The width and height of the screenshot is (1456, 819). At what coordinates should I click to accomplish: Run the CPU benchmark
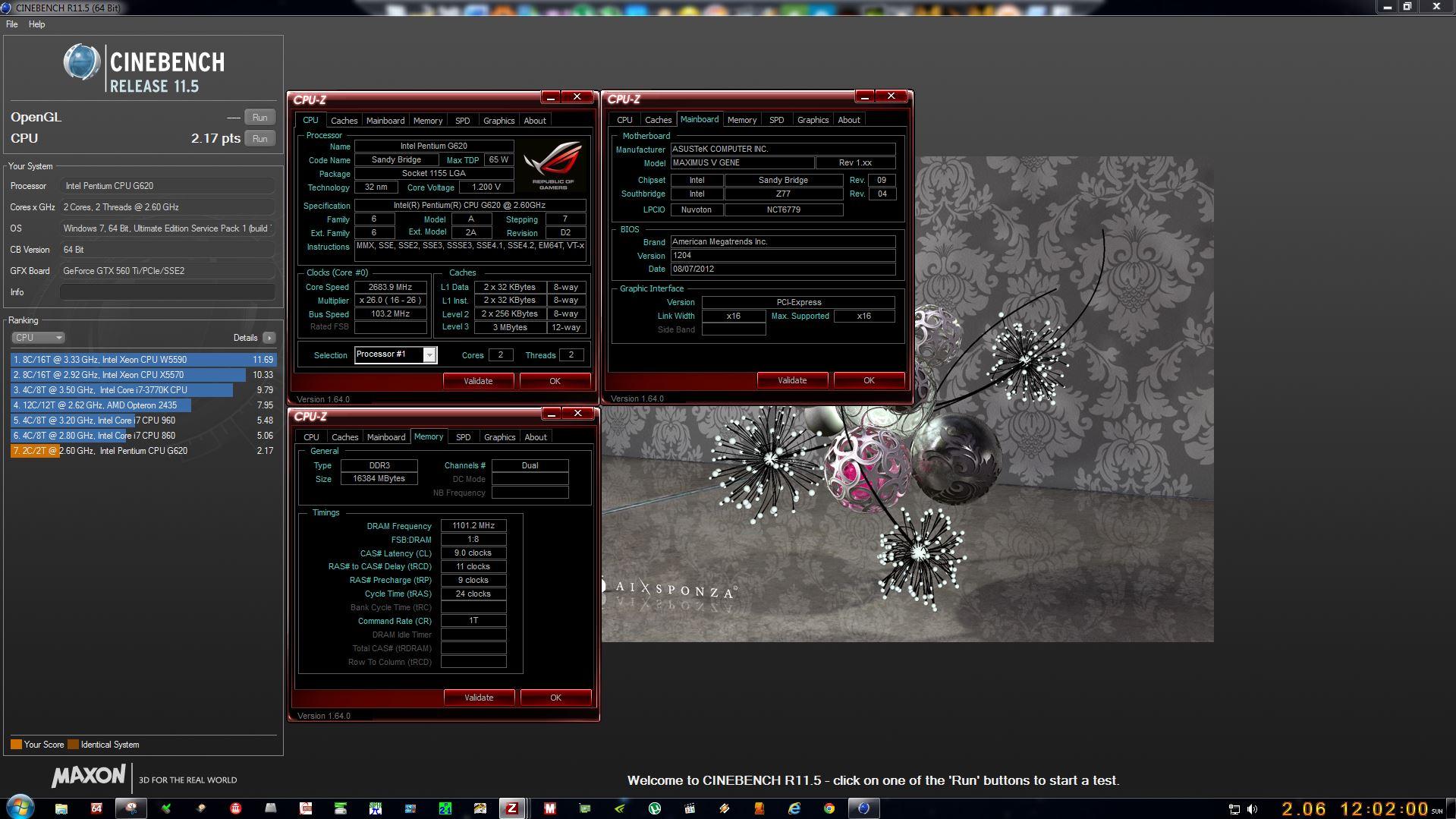click(x=259, y=139)
